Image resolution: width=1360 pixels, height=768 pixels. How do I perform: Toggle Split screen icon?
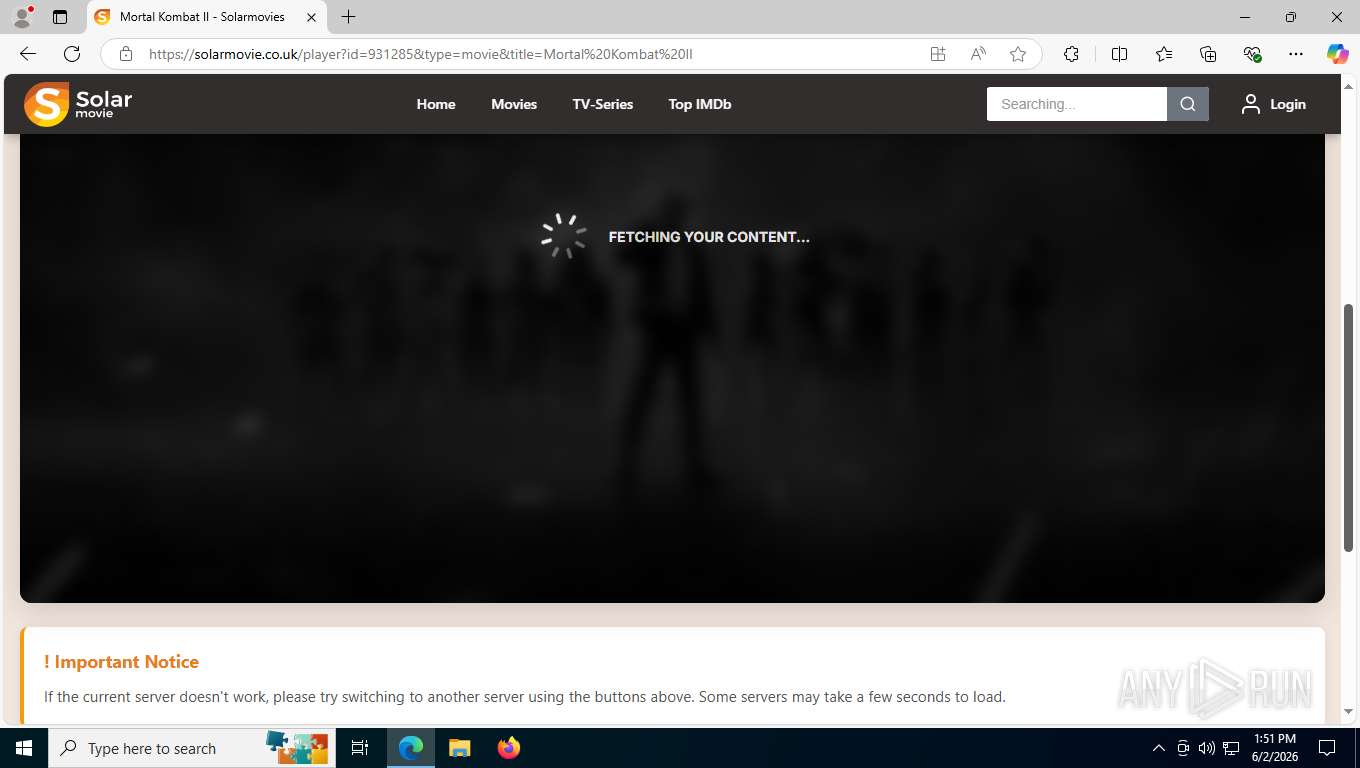pos(1119,54)
